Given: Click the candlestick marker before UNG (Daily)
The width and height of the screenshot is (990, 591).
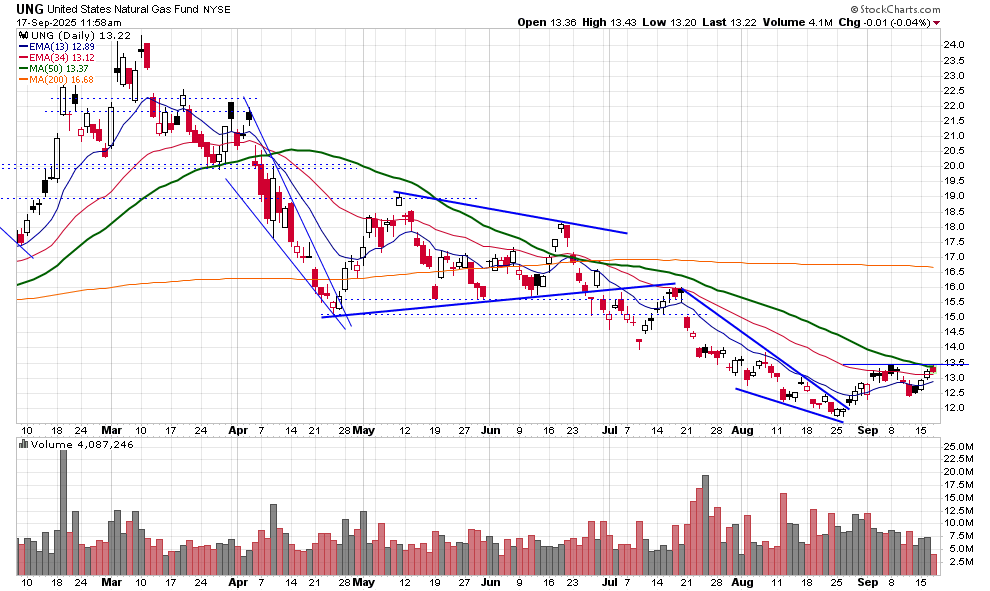Looking at the screenshot, I should pos(25,35).
